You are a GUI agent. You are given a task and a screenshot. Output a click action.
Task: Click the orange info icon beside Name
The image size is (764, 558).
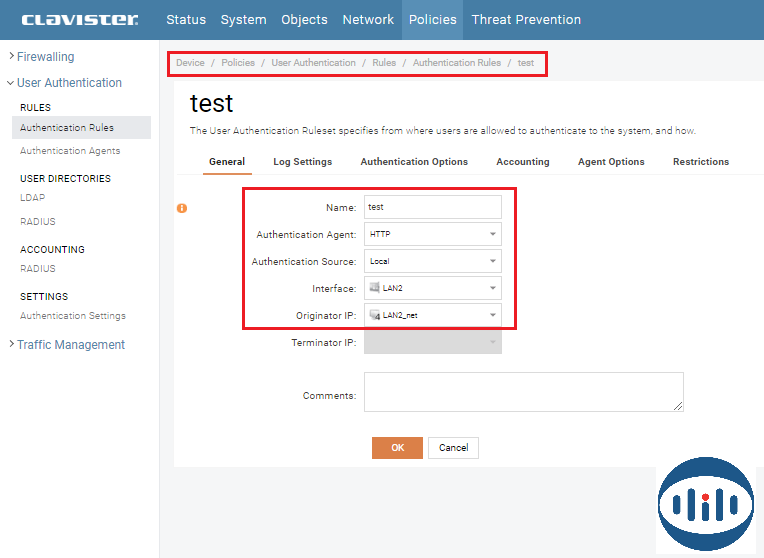click(182, 208)
